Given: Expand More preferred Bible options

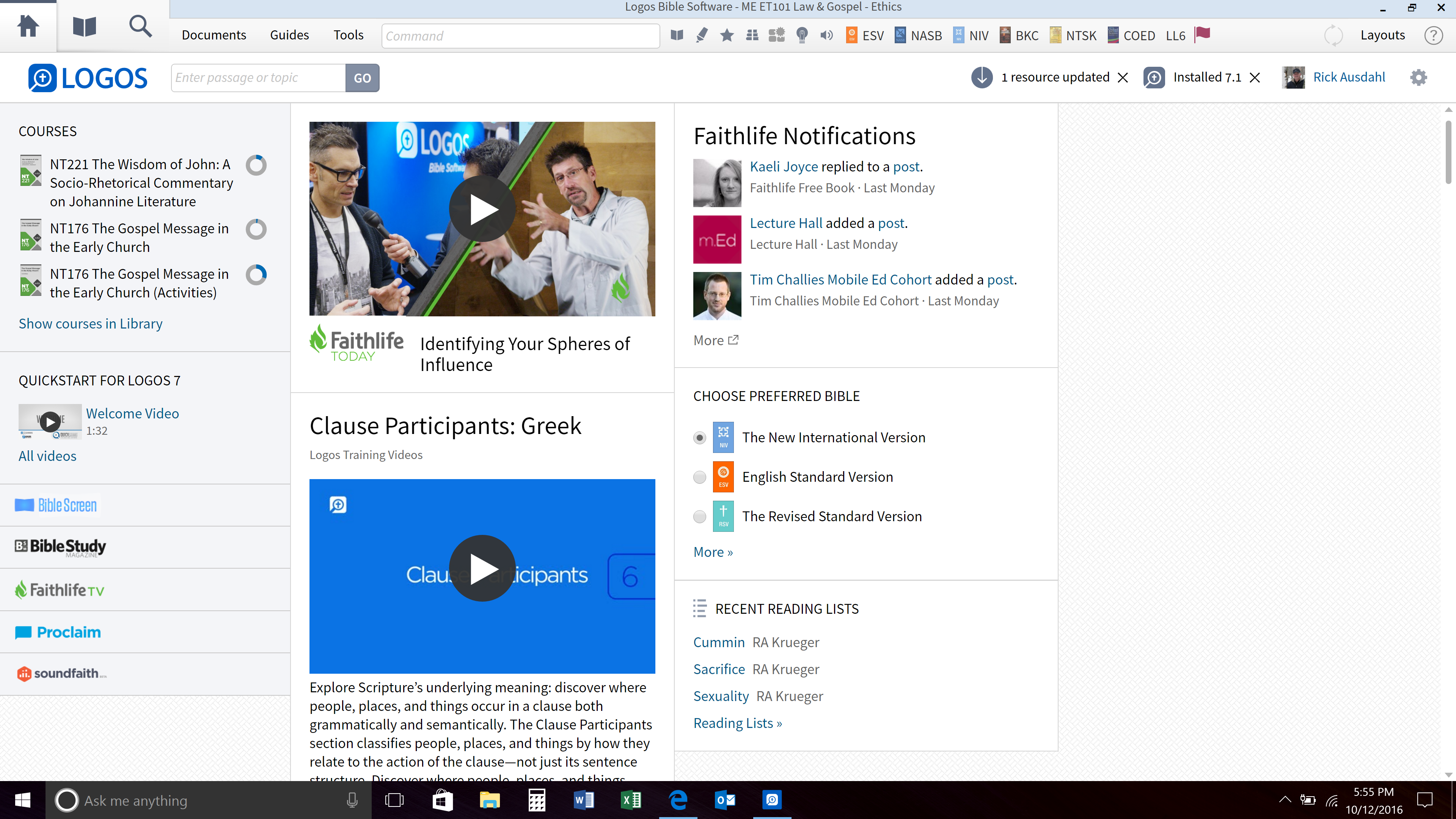Looking at the screenshot, I should 713,552.
